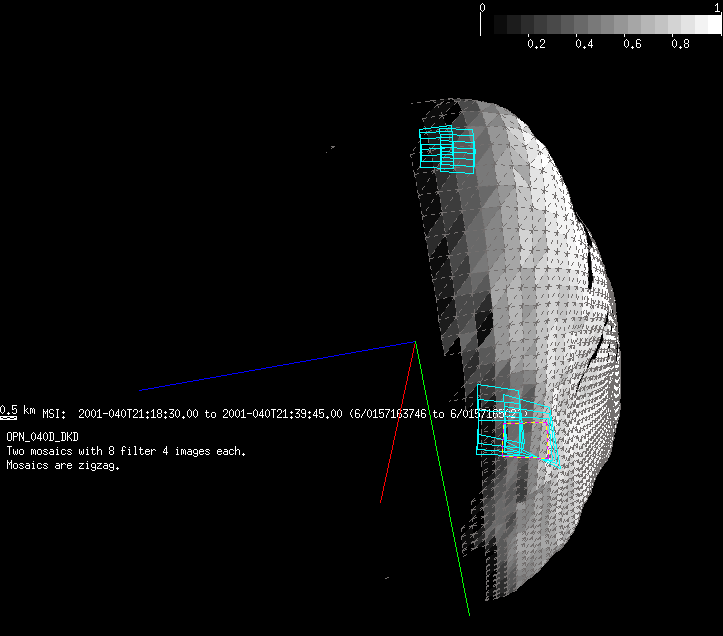
Task: Click the red axis line
Action: pyautogui.click(x=398, y=422)
